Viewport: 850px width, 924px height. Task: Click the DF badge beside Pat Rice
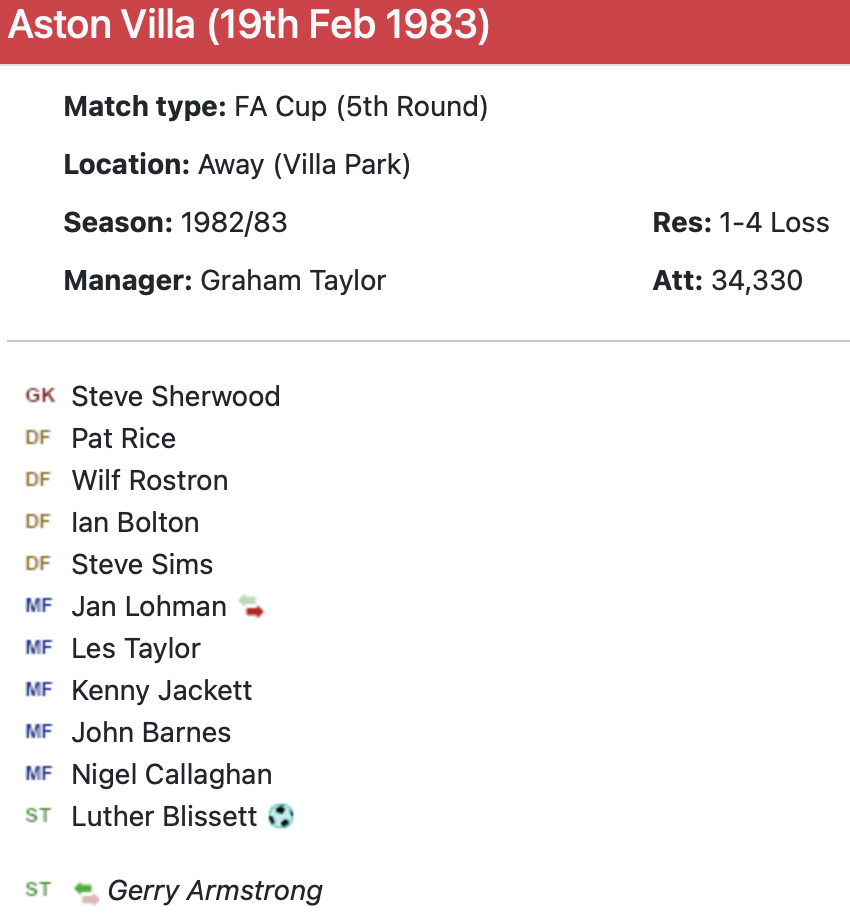[38, 438]
